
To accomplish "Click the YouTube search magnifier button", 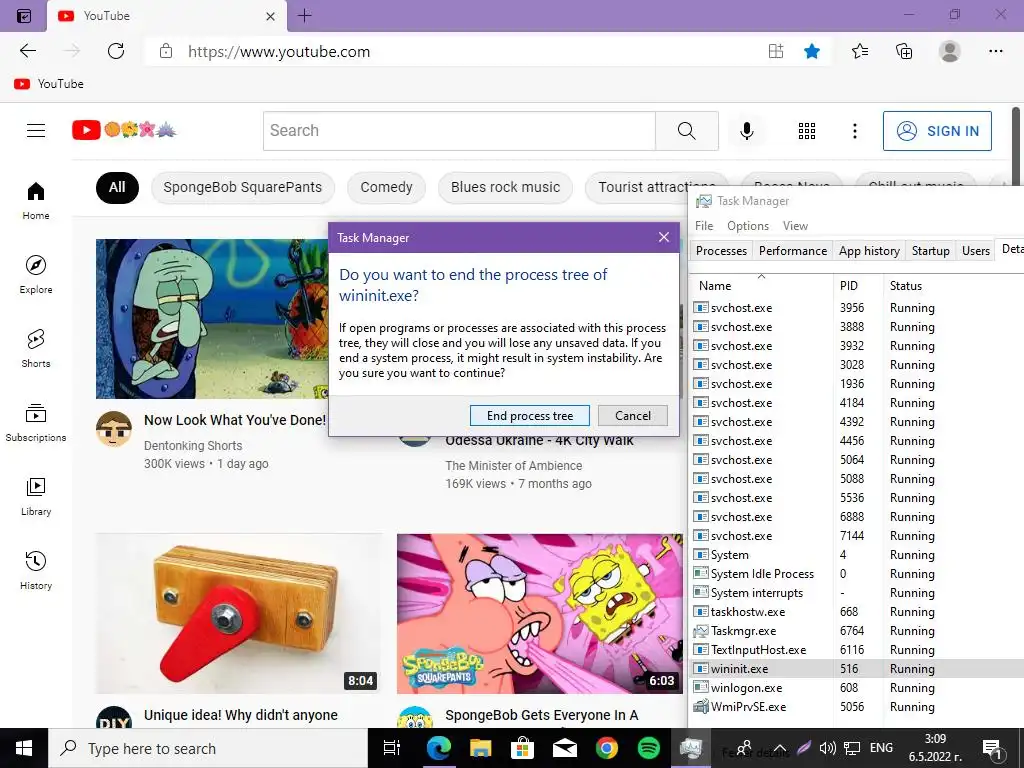I will point(686,131).
